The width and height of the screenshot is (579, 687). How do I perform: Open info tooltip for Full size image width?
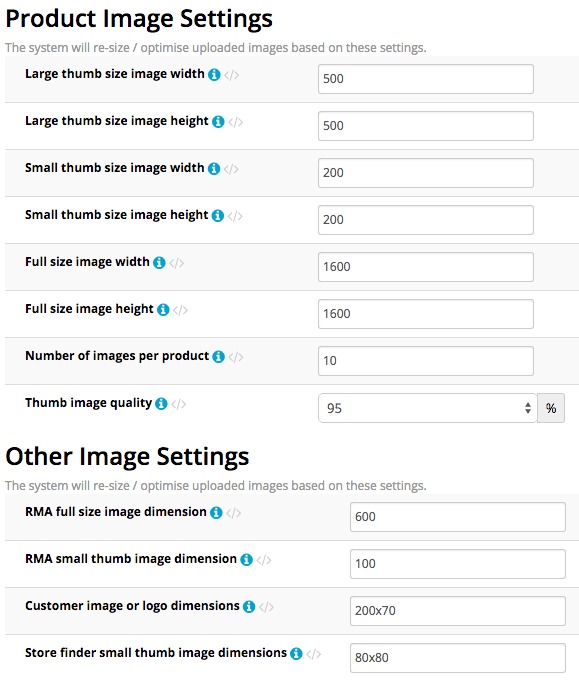coord(159,262)
